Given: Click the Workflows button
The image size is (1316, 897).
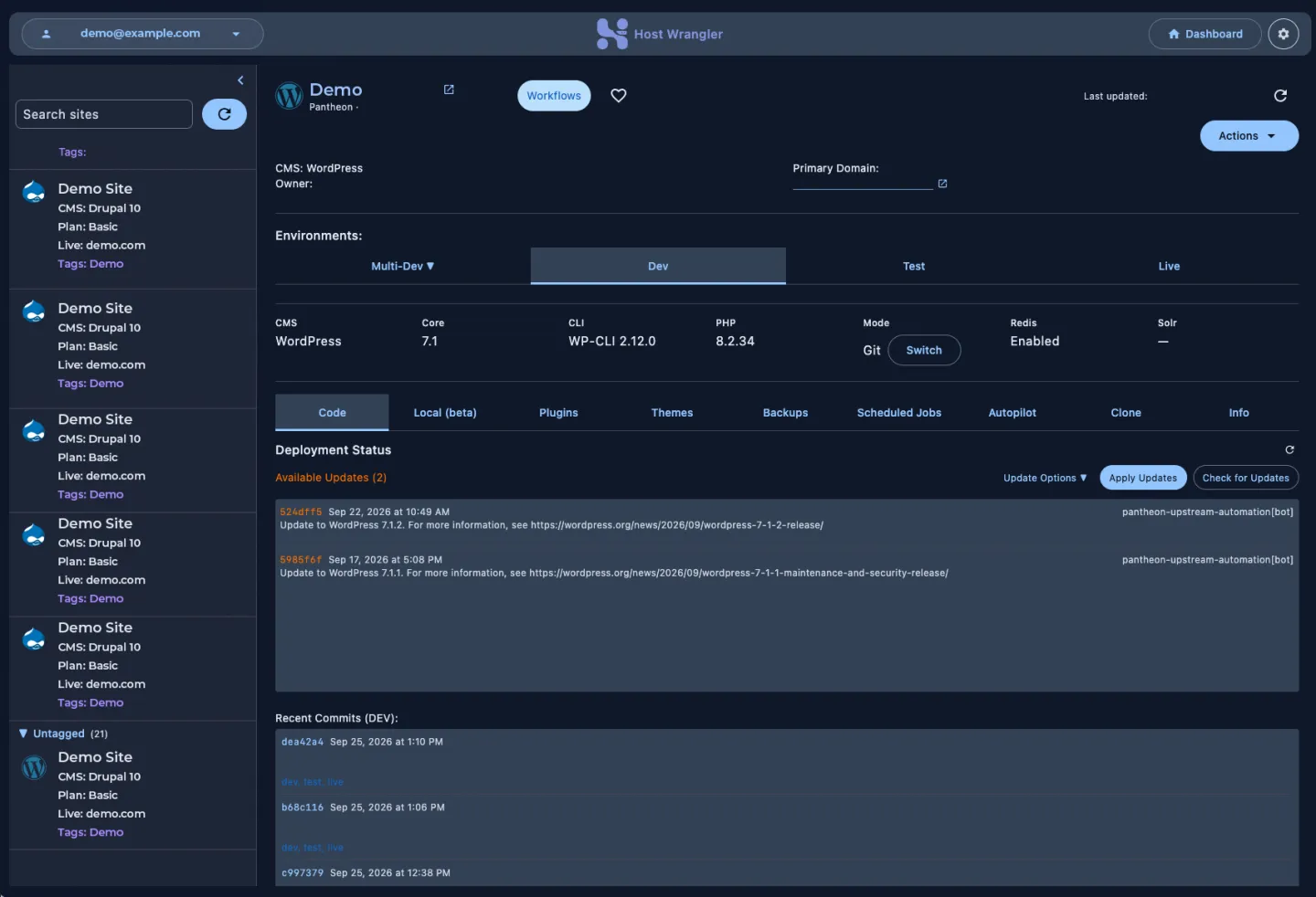Looking at the screenshot, I should (x=554, y=95).
